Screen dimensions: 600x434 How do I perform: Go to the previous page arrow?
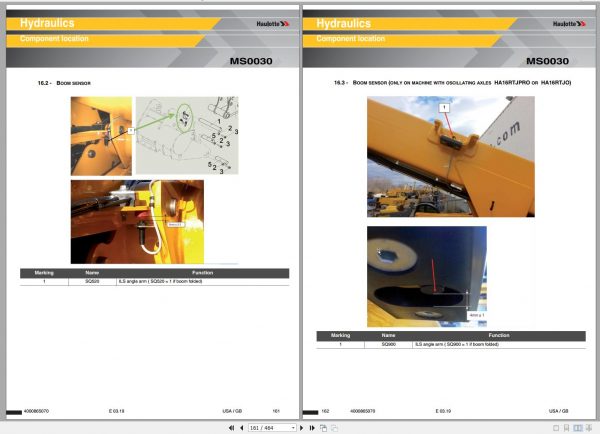coord(241,428)
